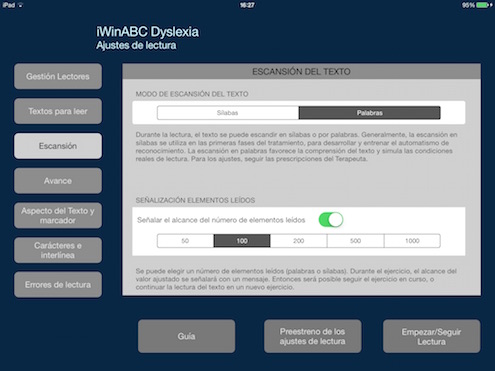Open the Guía help button
The image size is (495, 371).
coord(187,336)
